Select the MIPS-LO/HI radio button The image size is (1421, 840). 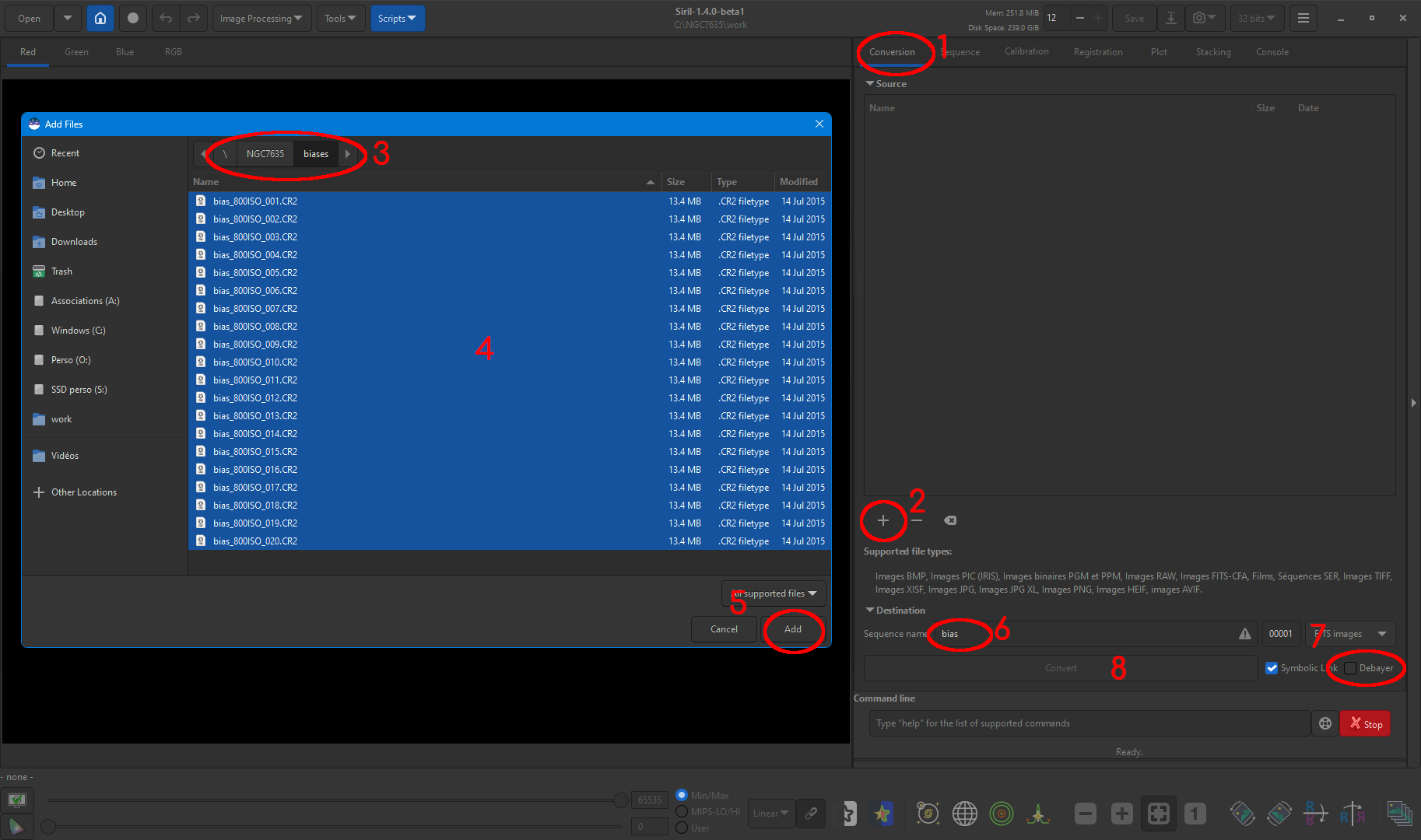[682, 811]
